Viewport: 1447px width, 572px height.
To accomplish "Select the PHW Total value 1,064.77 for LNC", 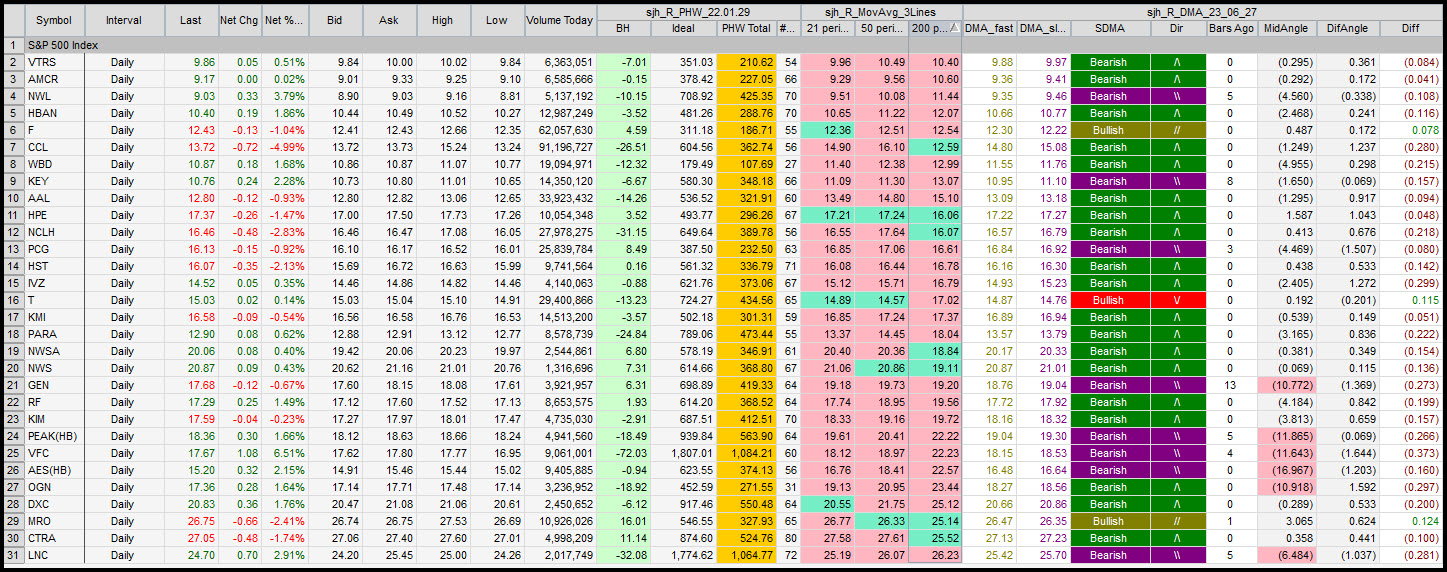I will [x=746, y=555].
